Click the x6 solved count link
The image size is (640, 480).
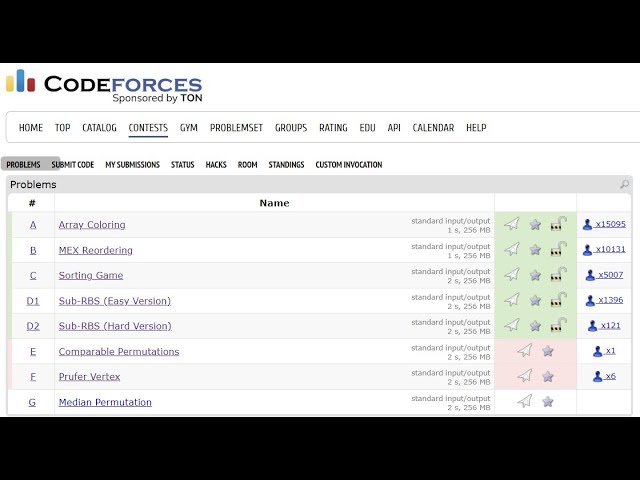(x=604, y=376)
